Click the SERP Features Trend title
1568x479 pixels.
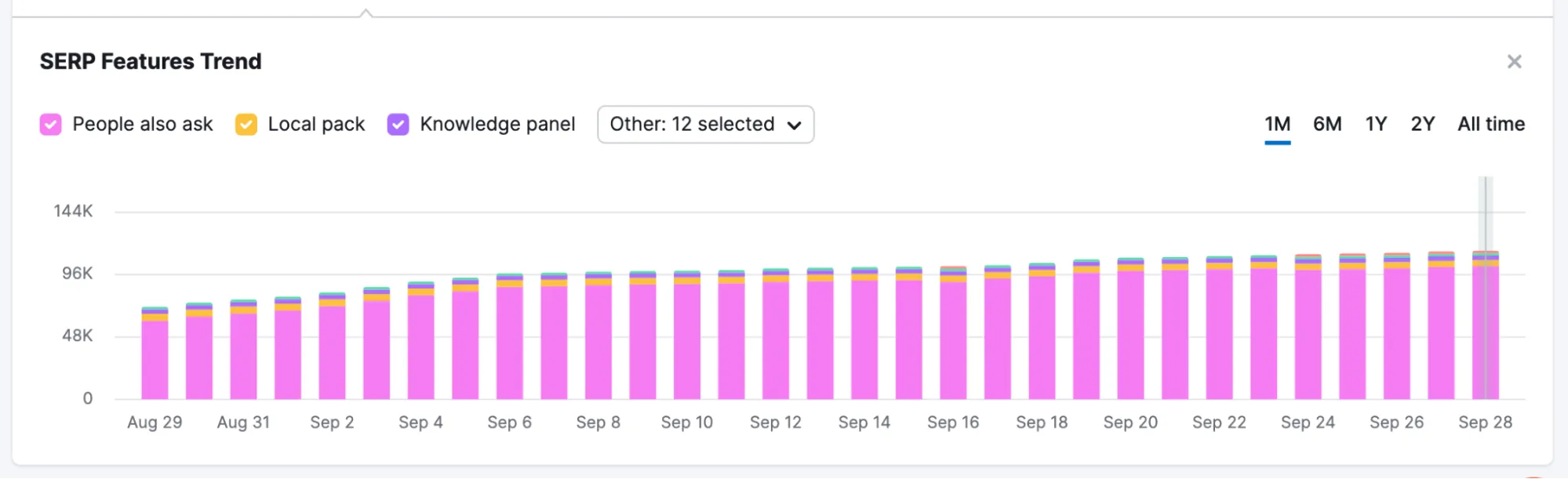click(x=151, y=61)
